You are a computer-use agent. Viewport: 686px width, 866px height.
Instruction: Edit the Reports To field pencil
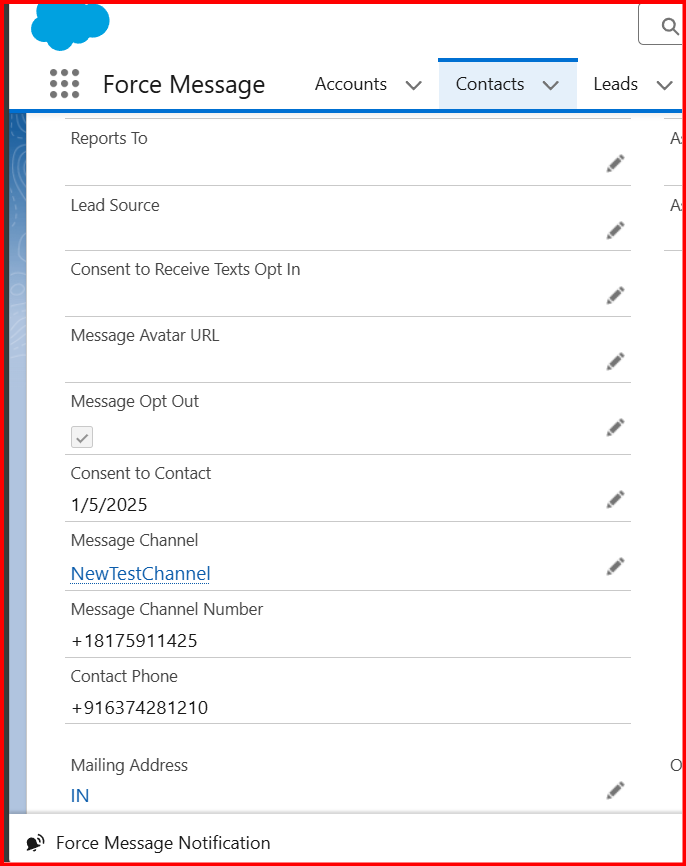coord(615,163)
